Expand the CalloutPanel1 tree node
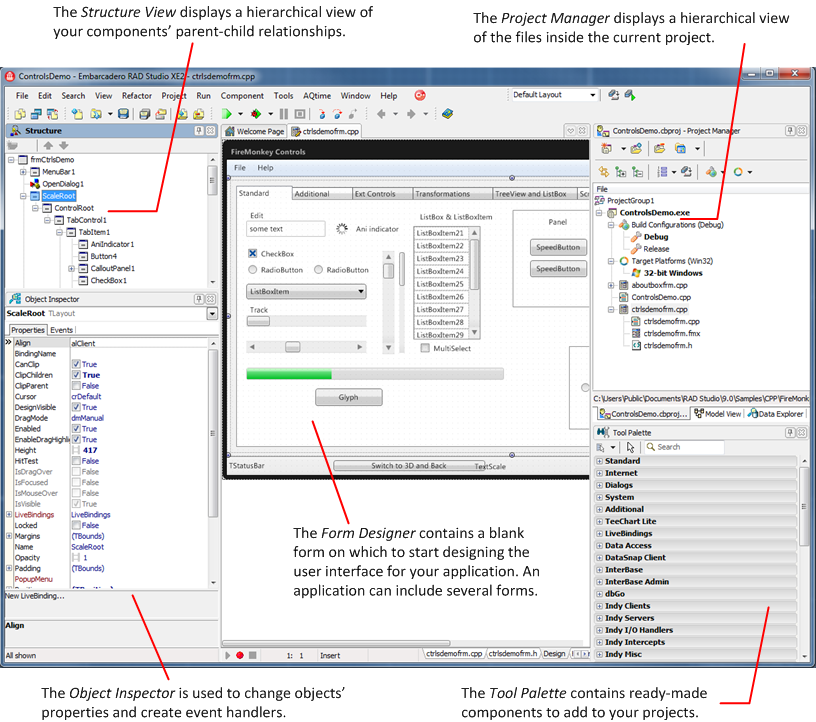Viewport: 816px width, 722px height. 71,269
